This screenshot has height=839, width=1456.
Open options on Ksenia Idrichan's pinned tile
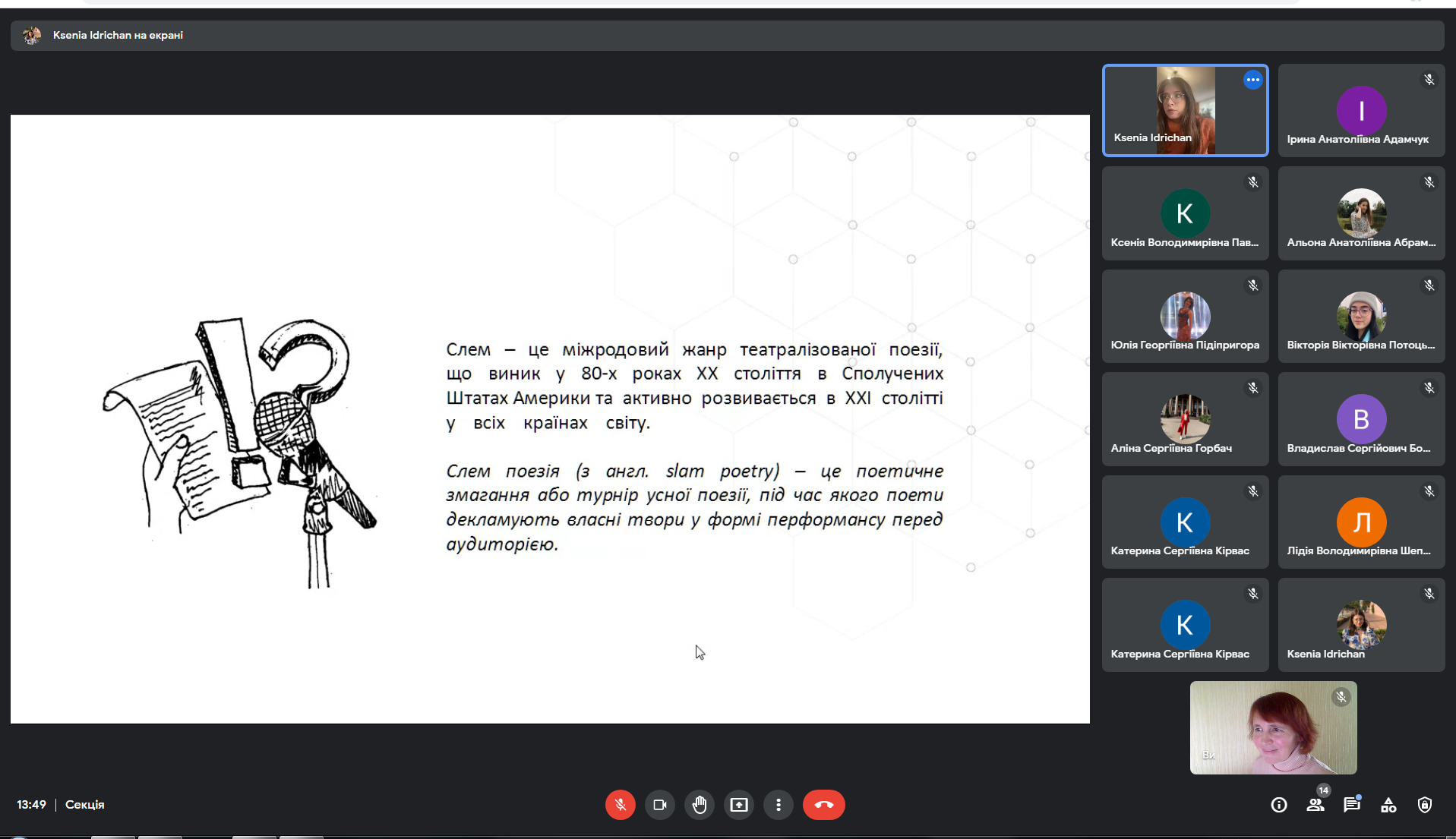(x=1252, y=80)
